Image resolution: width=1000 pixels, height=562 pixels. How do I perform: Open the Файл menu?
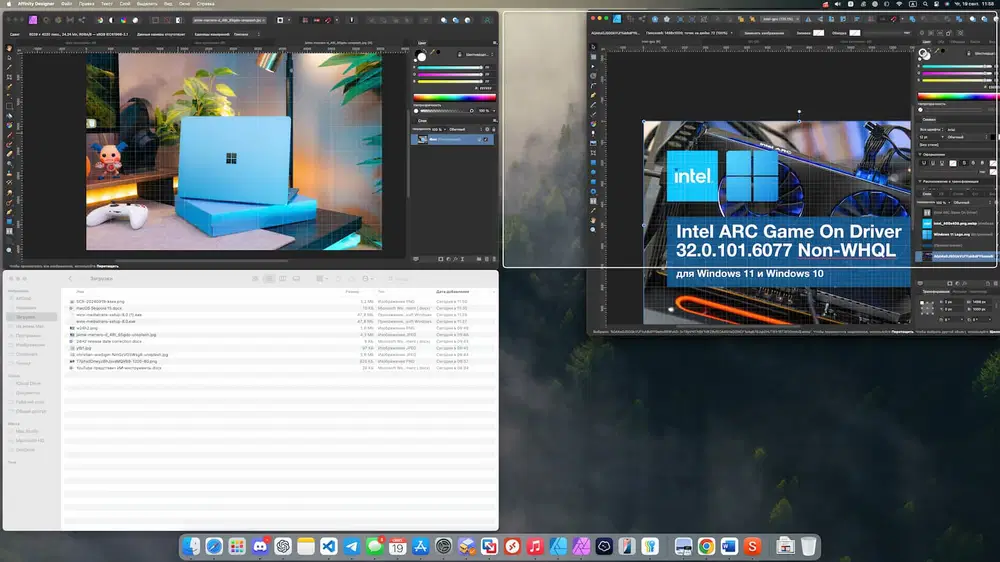pos(66,4)
